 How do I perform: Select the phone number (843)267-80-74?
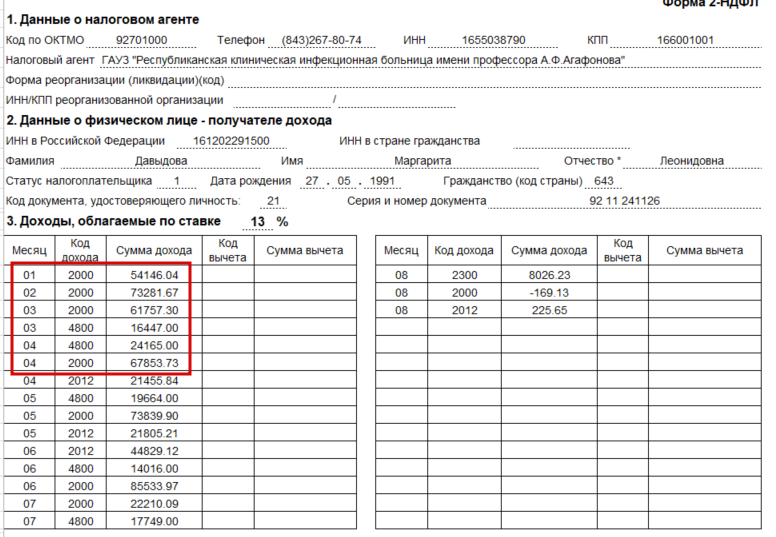click(321, 40)
